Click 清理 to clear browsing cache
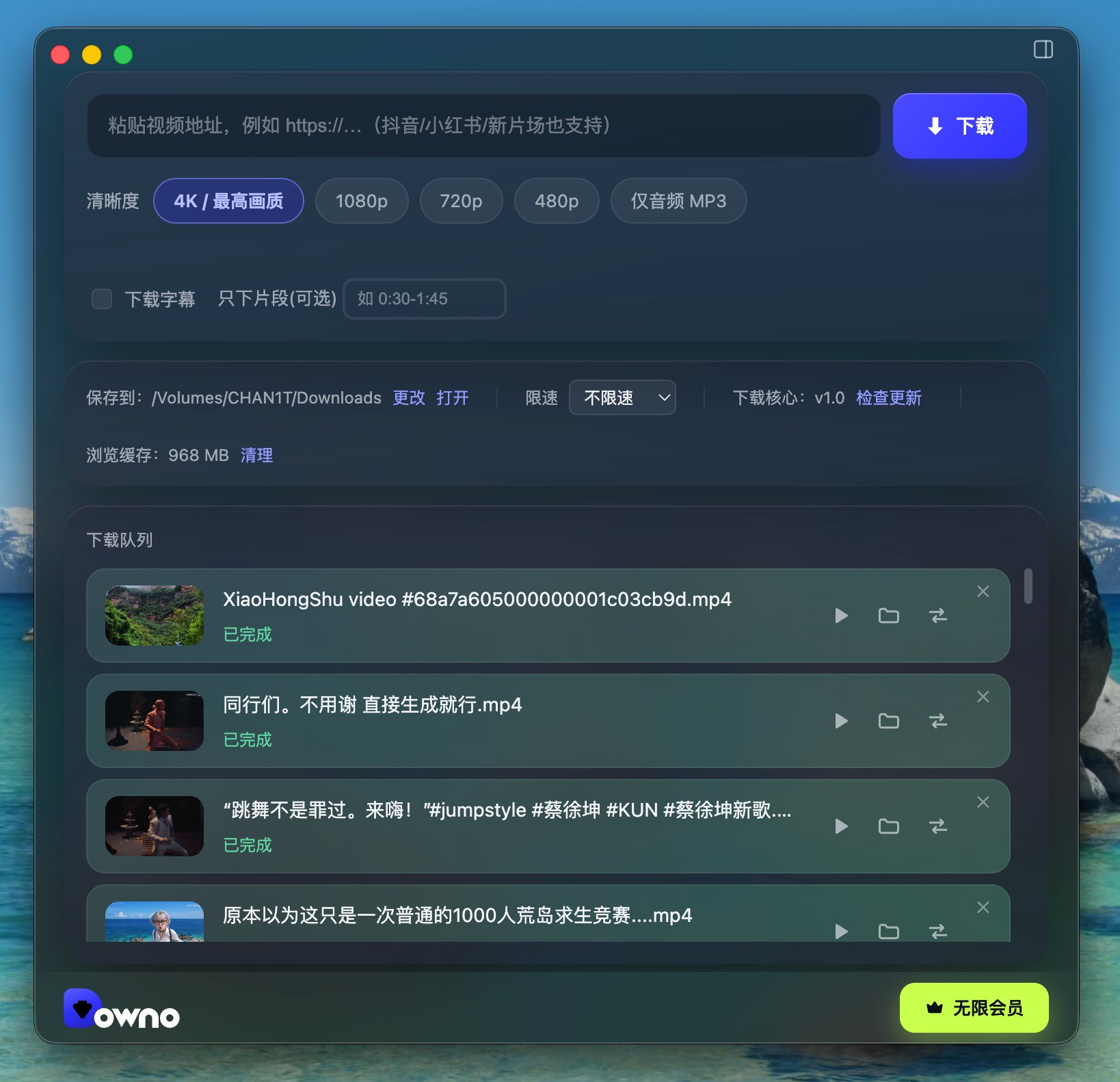 tap(257, 455)
